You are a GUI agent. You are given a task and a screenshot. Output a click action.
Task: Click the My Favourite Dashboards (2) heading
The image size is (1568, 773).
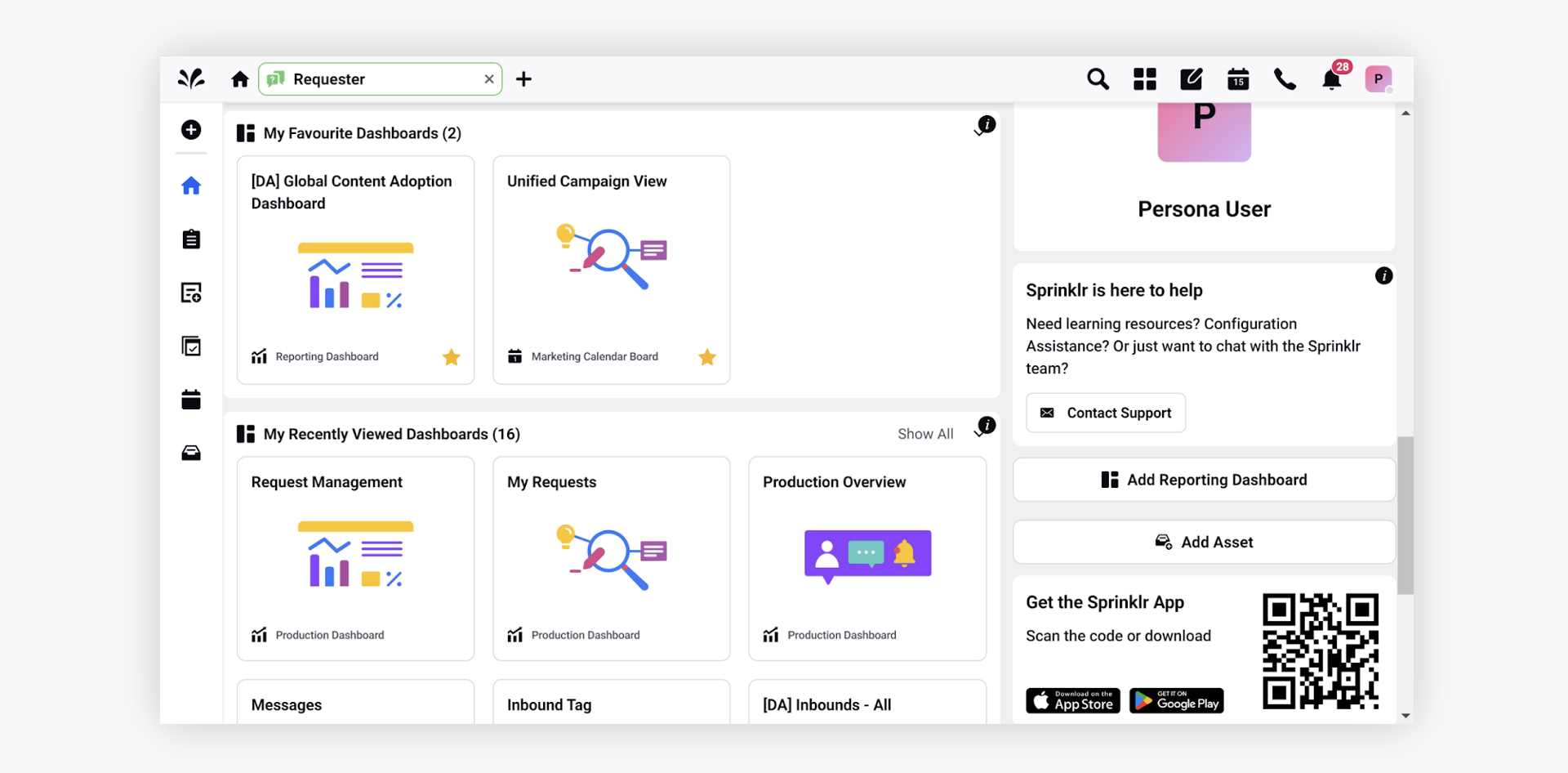click(x=362, y=133)
